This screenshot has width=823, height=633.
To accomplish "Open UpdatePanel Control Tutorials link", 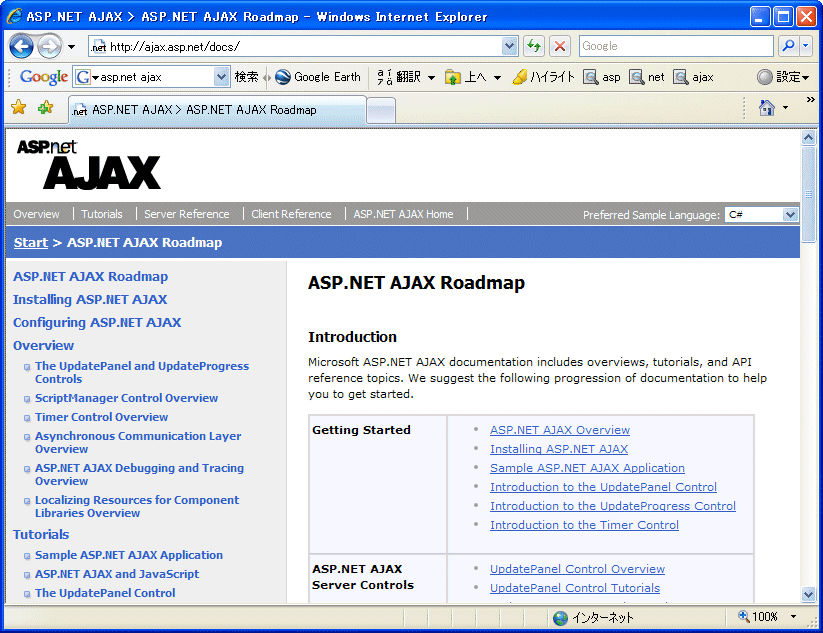I will 575,587.
